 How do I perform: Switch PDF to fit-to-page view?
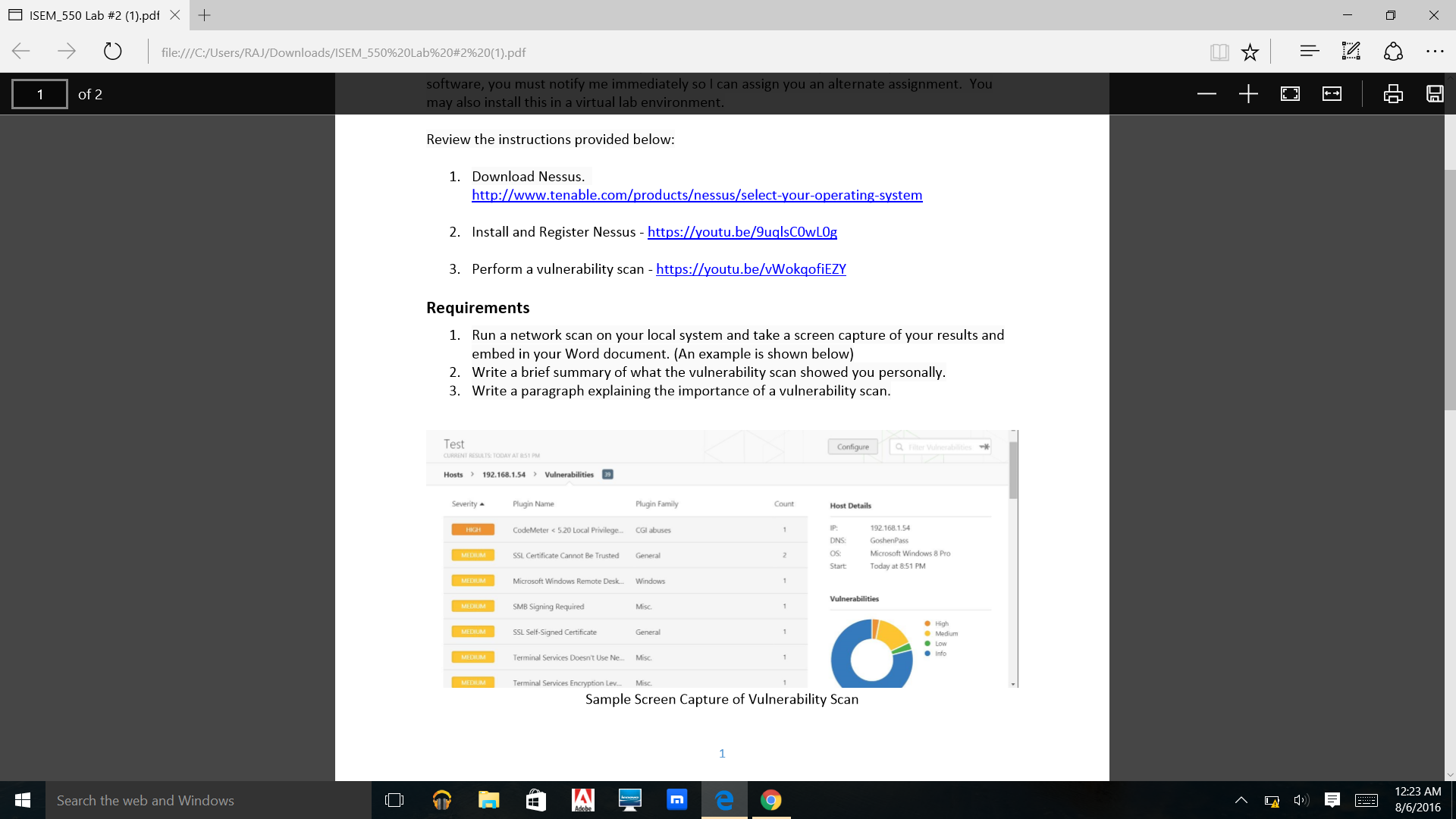pyautogui.click(x=1290, y=94)
